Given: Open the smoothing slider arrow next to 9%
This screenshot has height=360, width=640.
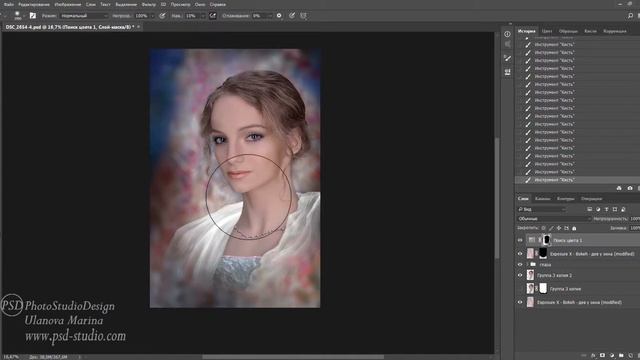Looking at the screenshot, I should point(270,16).
